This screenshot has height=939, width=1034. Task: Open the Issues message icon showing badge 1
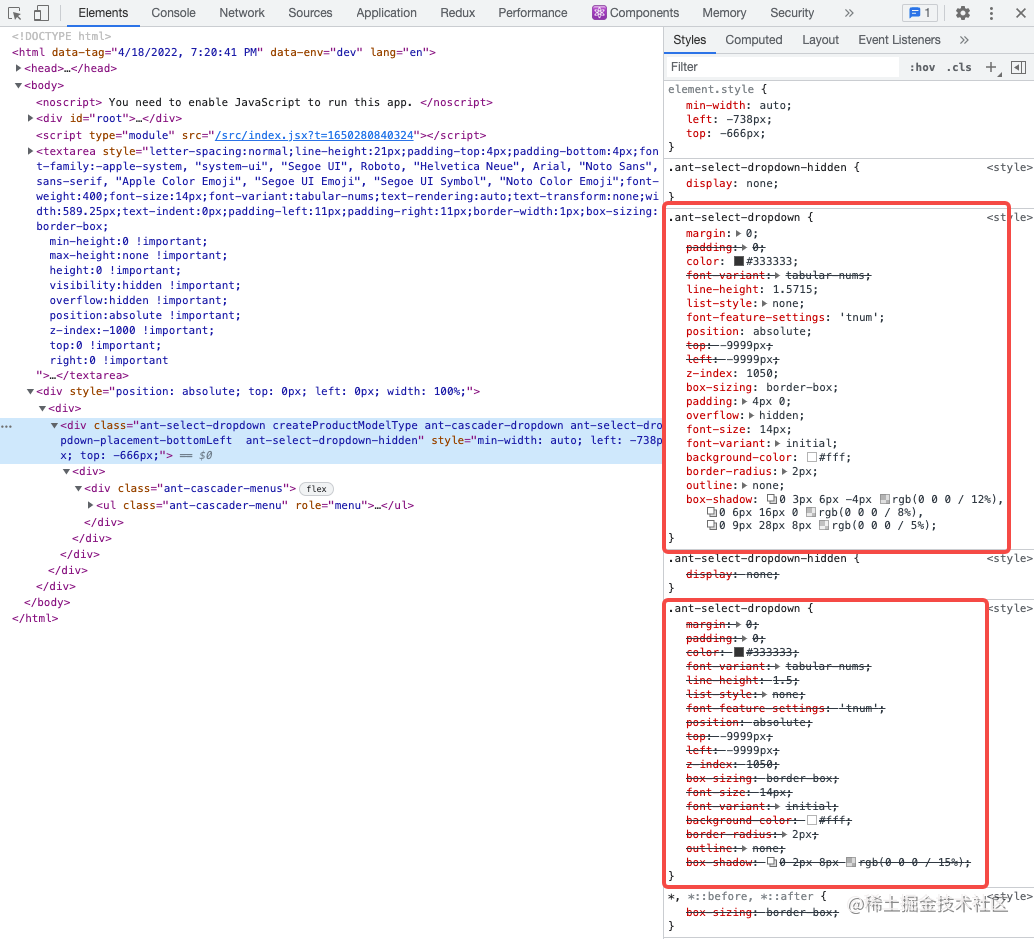[919, 12]
